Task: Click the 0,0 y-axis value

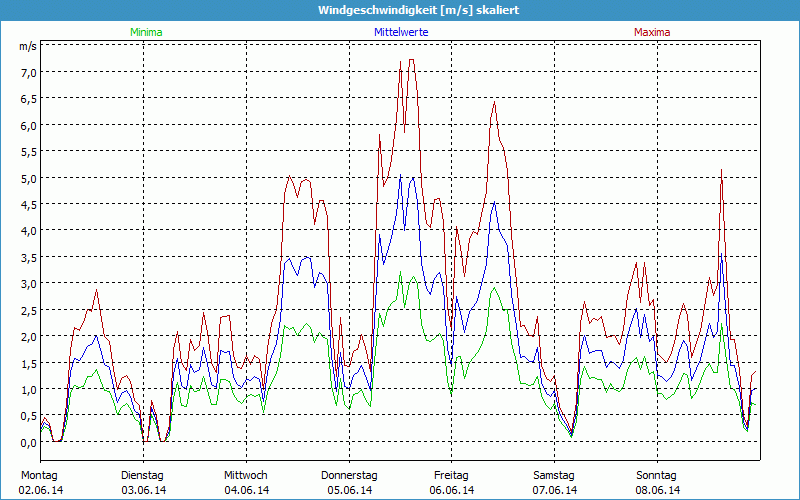Action: pyautogui.click(x=29, y=443)
